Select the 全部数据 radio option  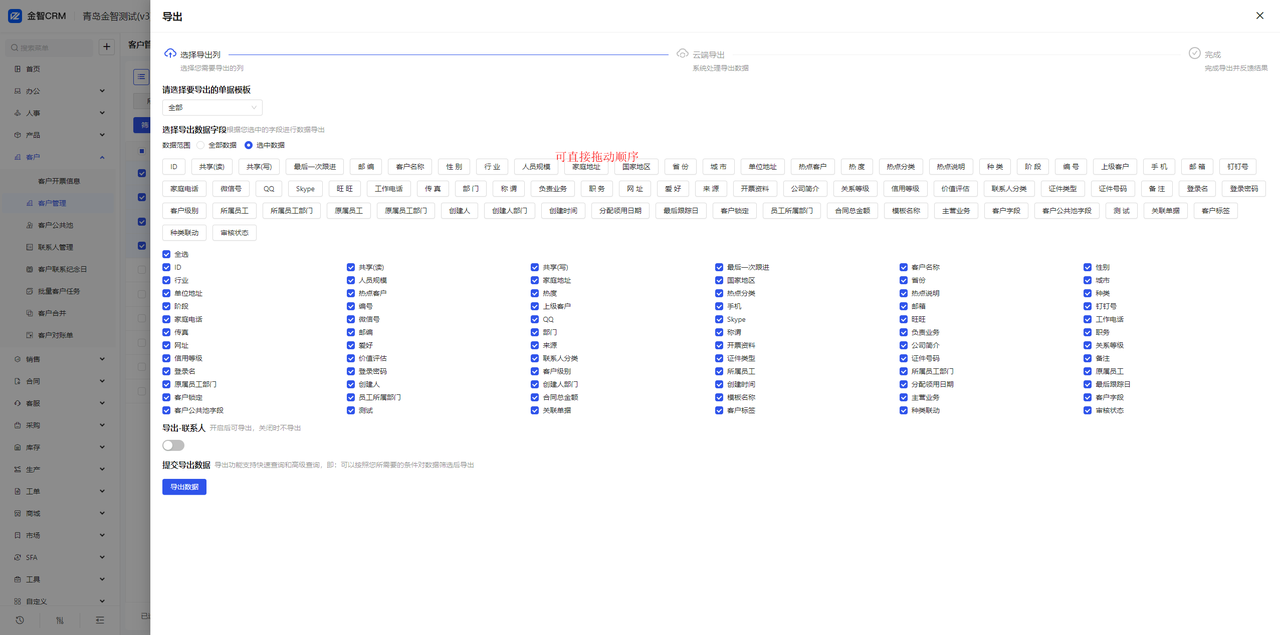(x=200, y=145)
